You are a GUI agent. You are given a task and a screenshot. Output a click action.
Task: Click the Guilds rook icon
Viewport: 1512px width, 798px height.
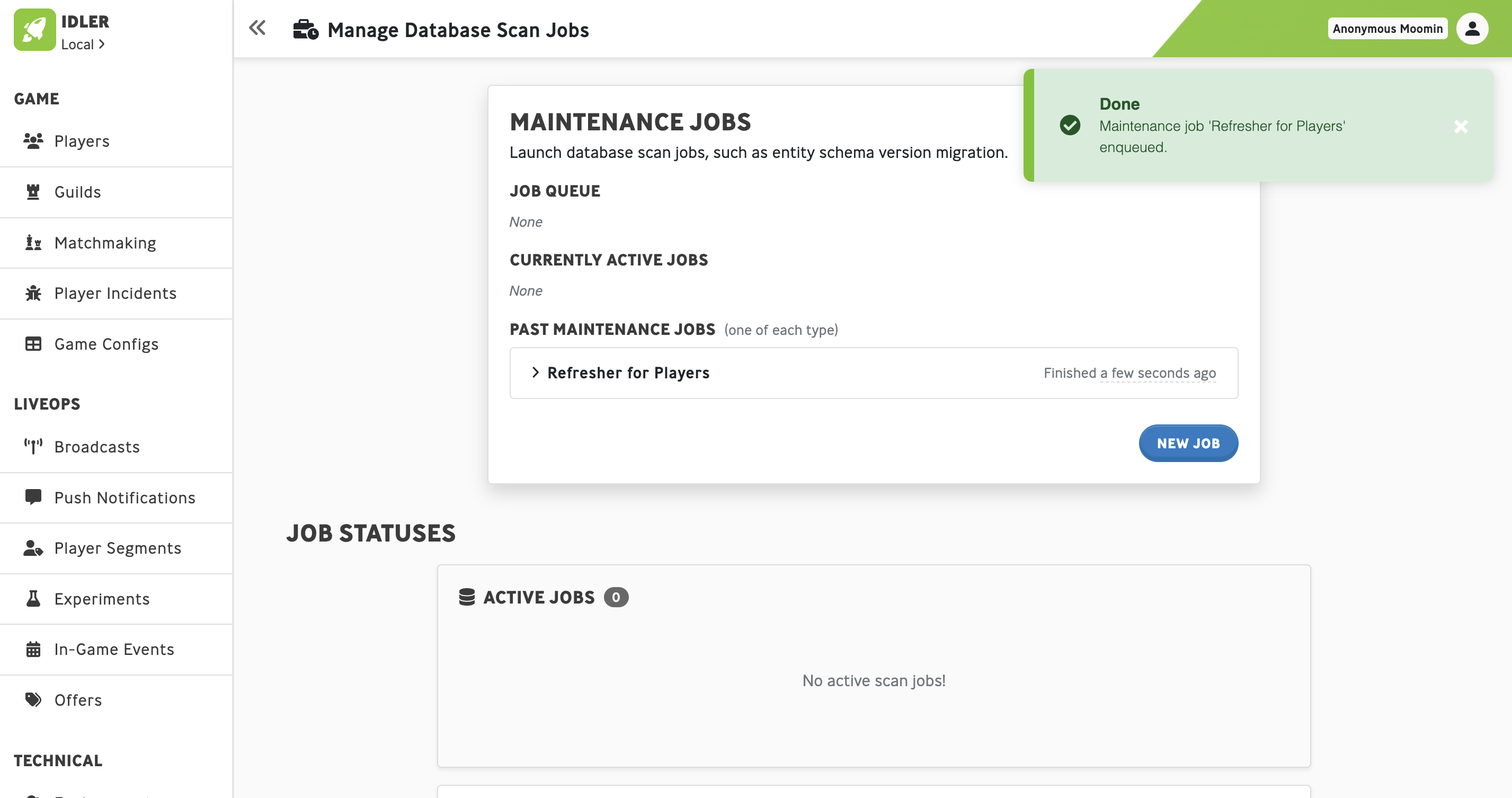33,192
